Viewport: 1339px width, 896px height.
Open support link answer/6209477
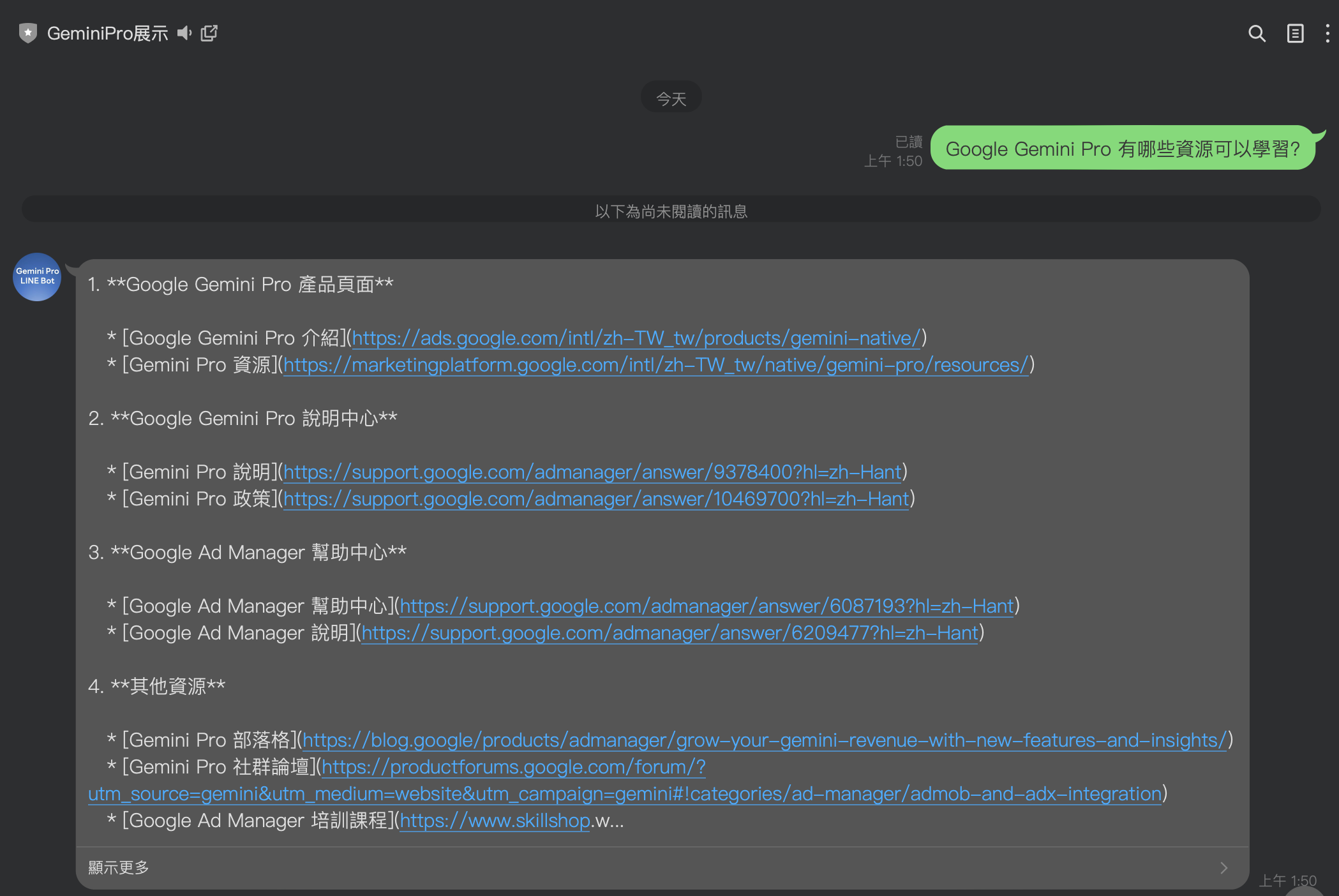[x=670, y=632]
